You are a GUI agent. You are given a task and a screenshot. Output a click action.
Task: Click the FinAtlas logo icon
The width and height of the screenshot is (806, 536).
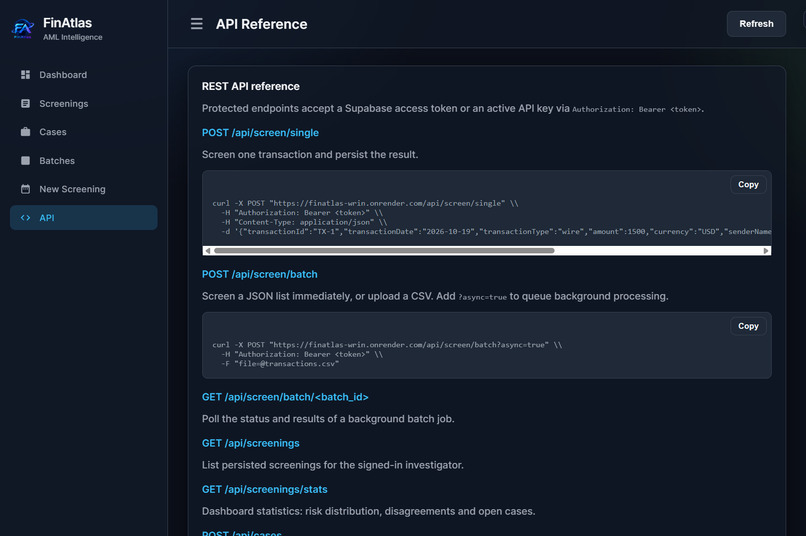pos(23,29)
